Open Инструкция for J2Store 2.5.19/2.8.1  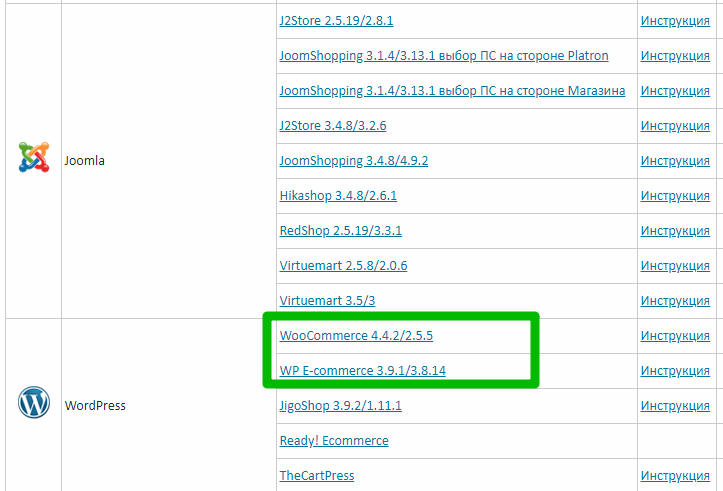(x=675, y=21)
